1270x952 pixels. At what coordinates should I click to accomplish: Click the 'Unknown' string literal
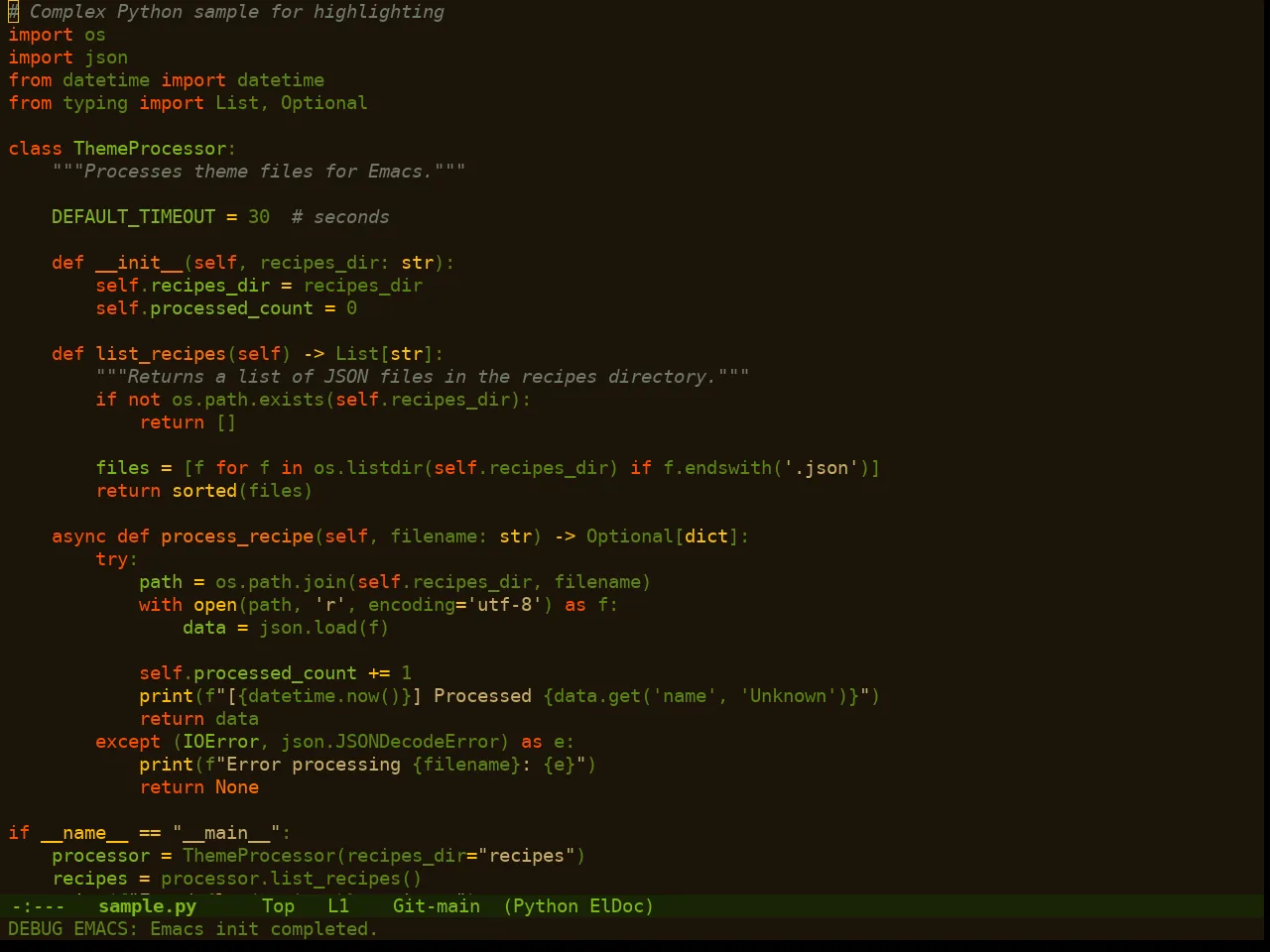tap(790, 696)
